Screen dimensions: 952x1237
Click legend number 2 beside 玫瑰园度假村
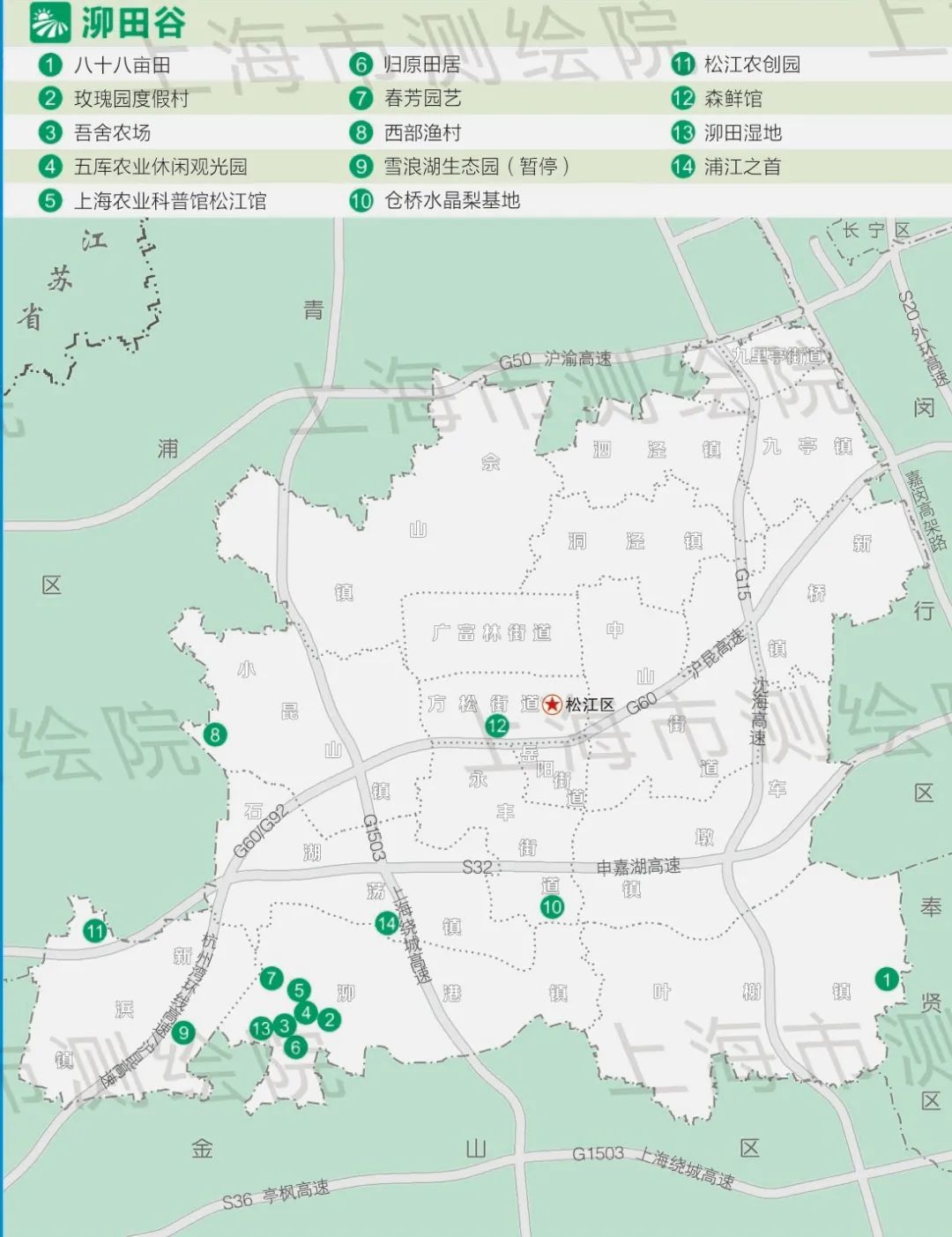50,99
